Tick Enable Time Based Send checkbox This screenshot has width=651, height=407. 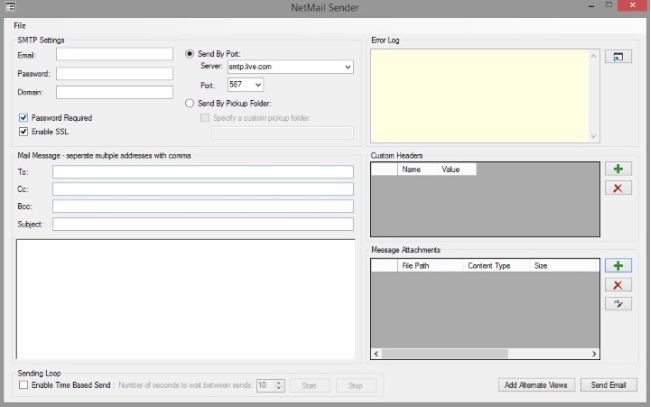click(23, 385)
